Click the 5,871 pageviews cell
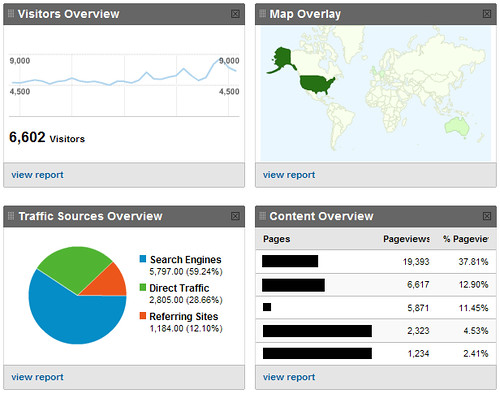 pyautogui.click(x=418, y=308)
